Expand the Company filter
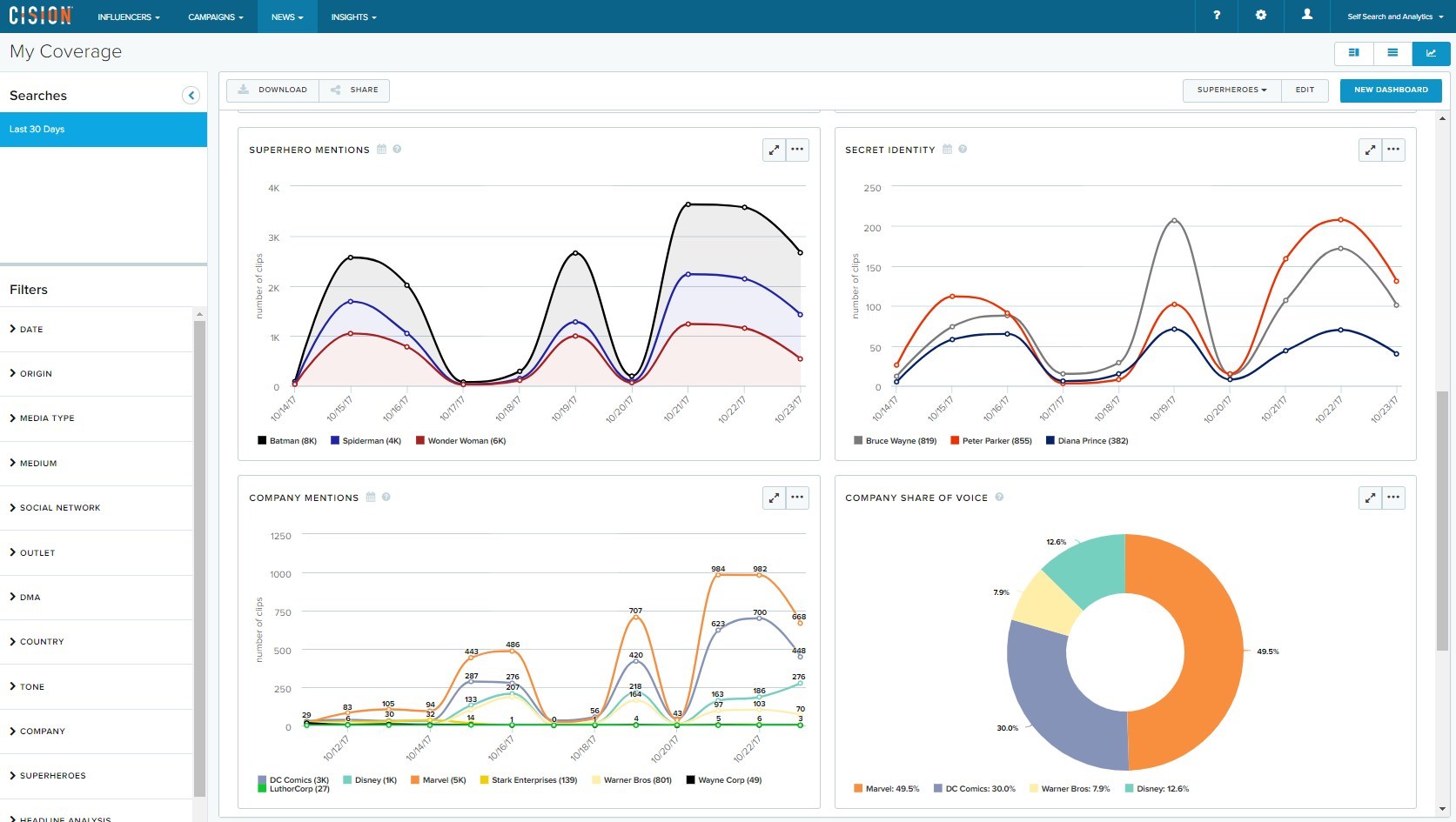This screenshot has height=822, width=1456. (96, 732)
